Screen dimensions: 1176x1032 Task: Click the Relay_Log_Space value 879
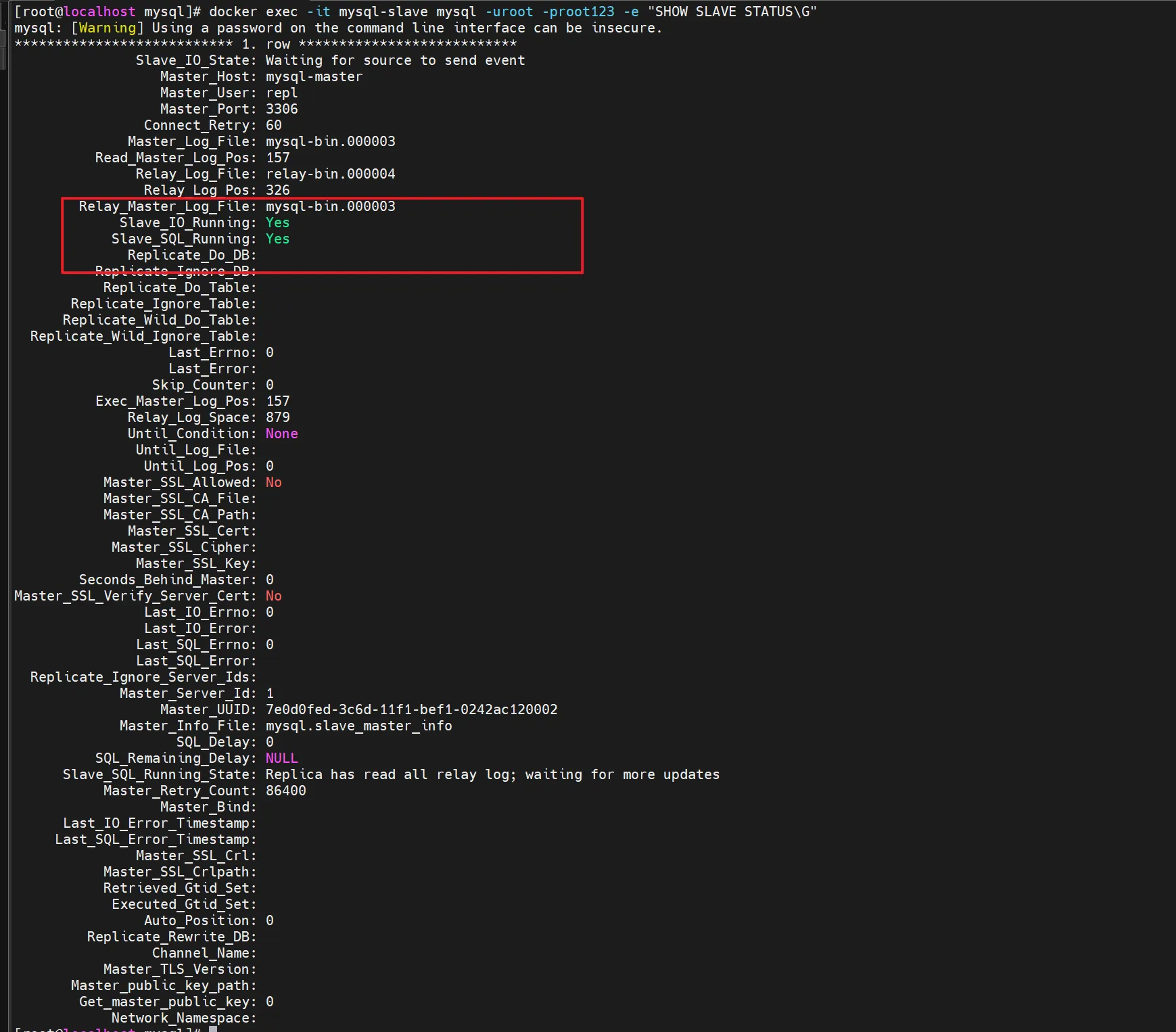277,417
